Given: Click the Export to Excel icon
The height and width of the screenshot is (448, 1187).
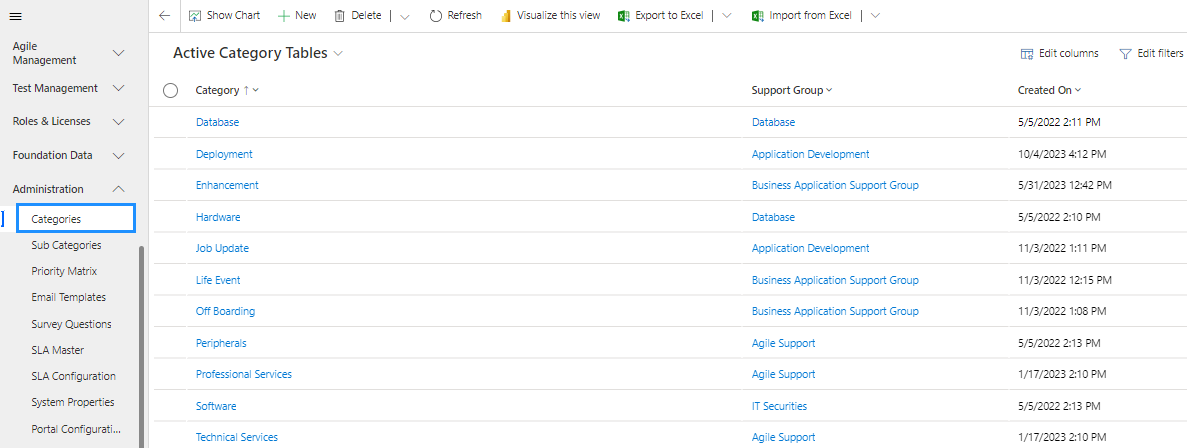Looking at the screenshot, I should tap(625, 16).
